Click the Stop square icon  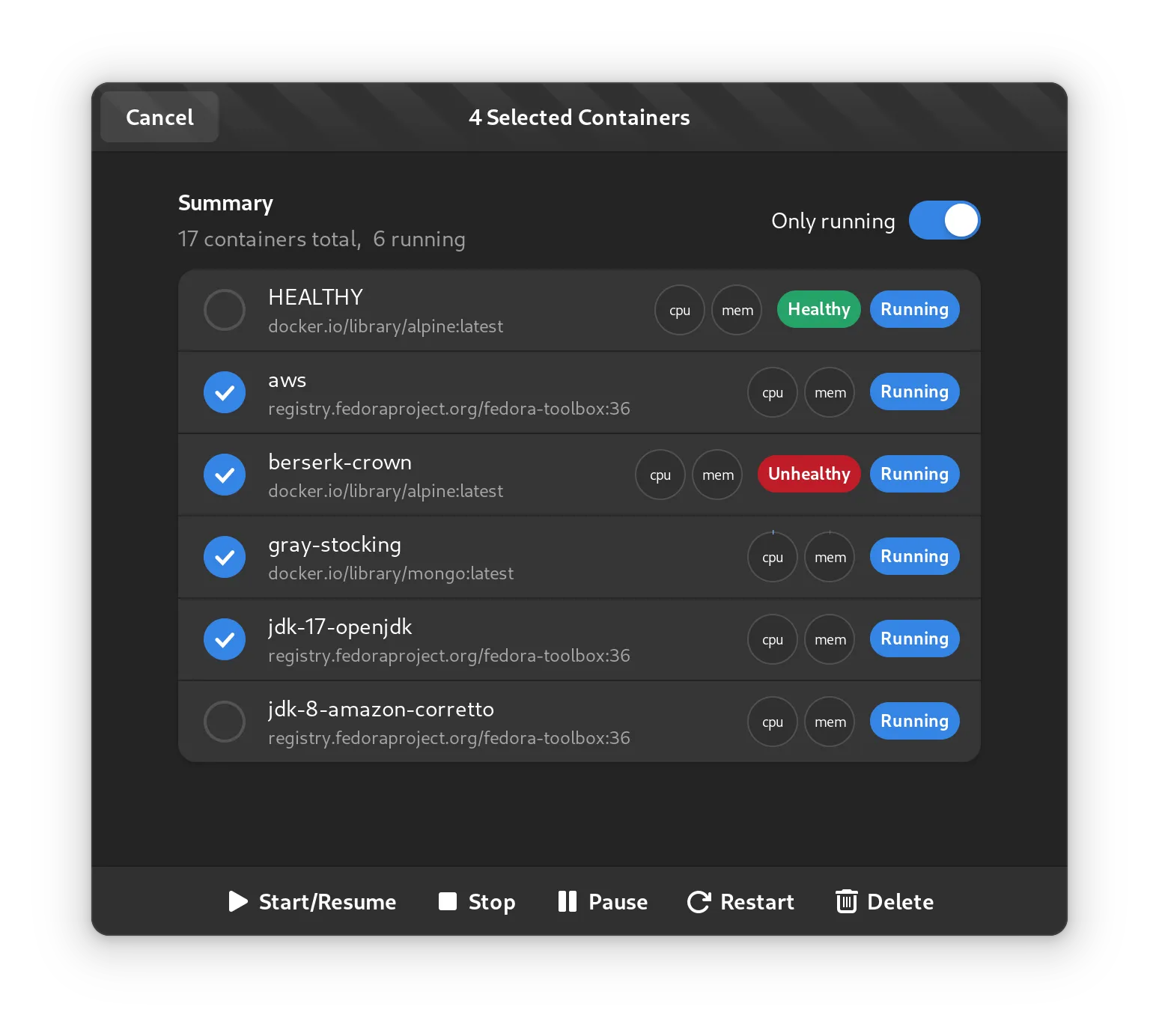(448, 901)
